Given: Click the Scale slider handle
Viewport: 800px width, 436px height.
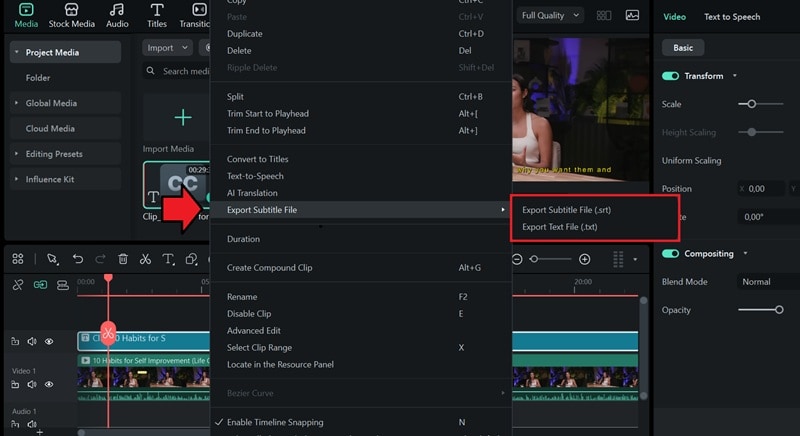Looking at the screenshot, I should point(752,104).
